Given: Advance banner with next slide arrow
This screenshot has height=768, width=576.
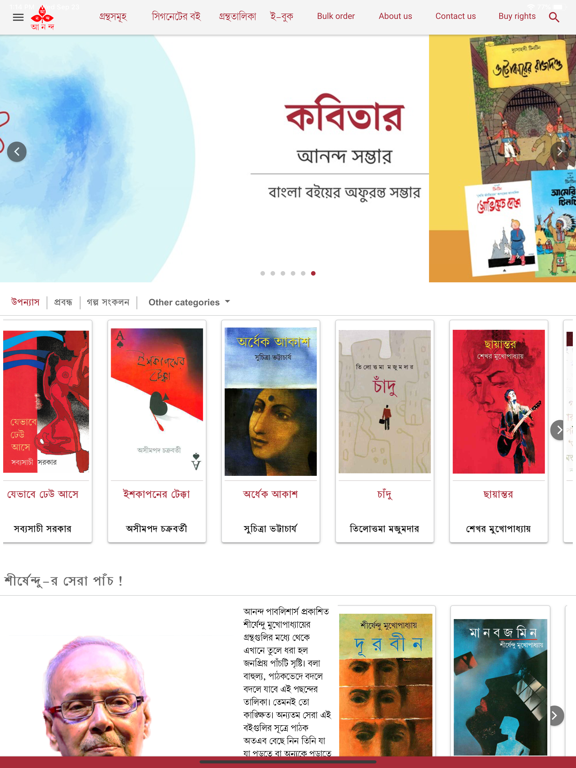Looking at the screenshot, I should click(560, 151).
